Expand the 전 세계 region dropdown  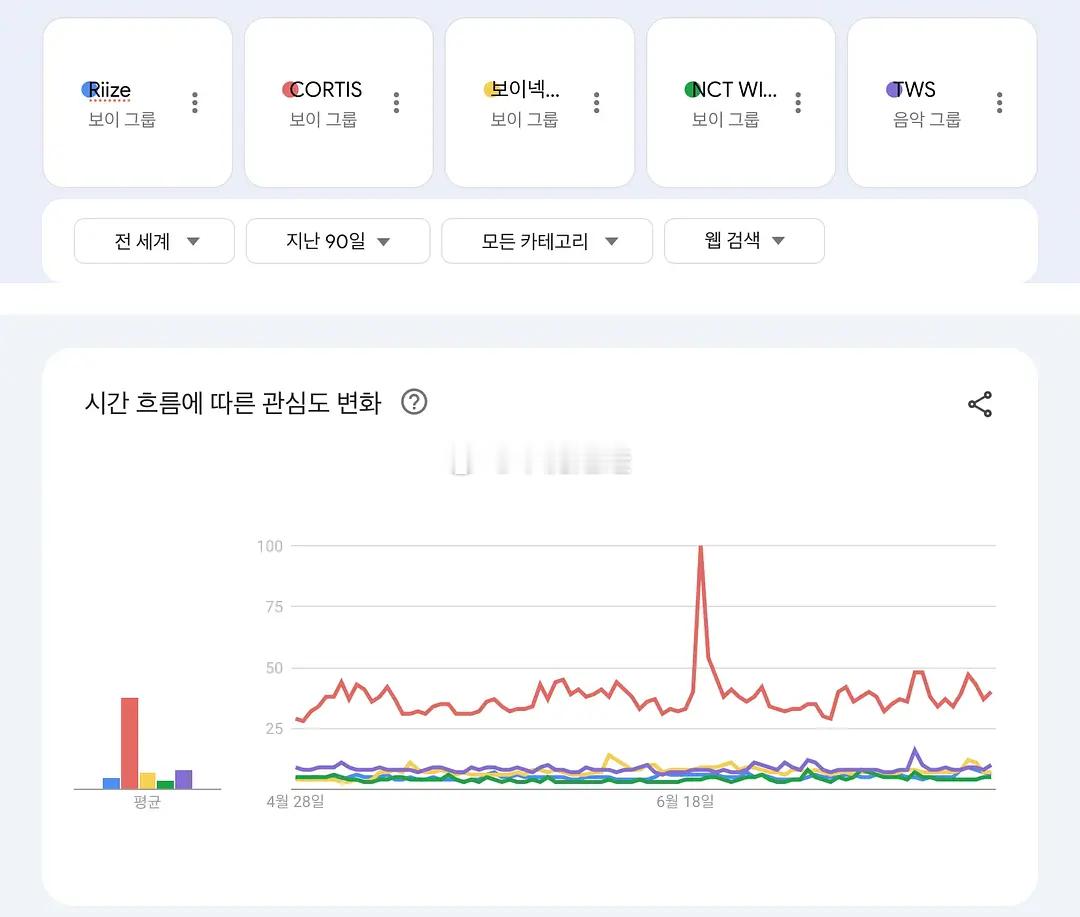tap(154, 241)
